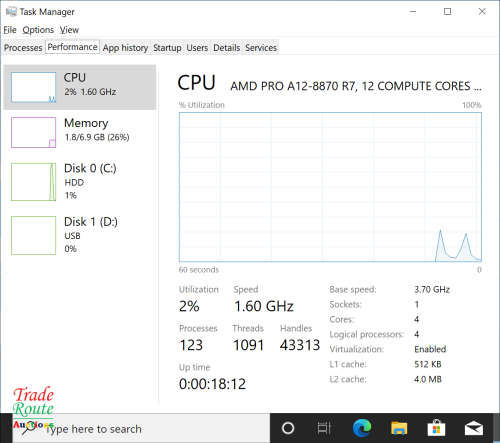Open File Explorer from the taskbar

click(x=399, y=428)
